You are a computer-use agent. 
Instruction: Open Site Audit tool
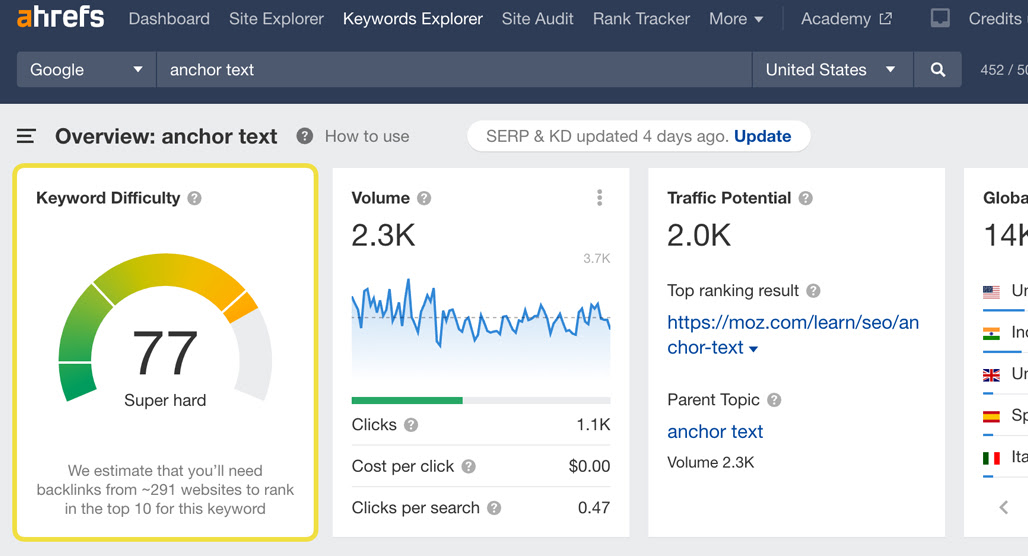point(538,19)
